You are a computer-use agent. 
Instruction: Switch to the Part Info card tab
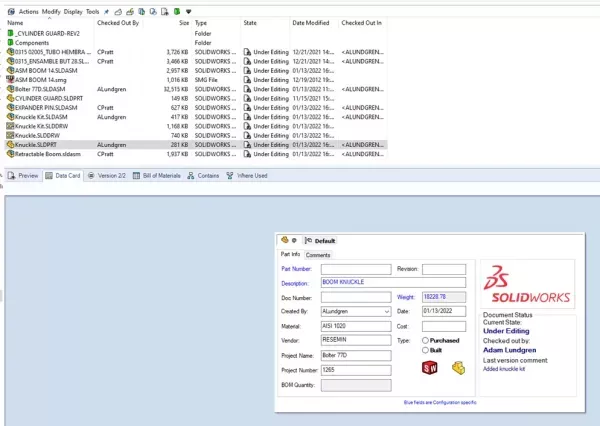pyautogui.click(x=290, y=254)
